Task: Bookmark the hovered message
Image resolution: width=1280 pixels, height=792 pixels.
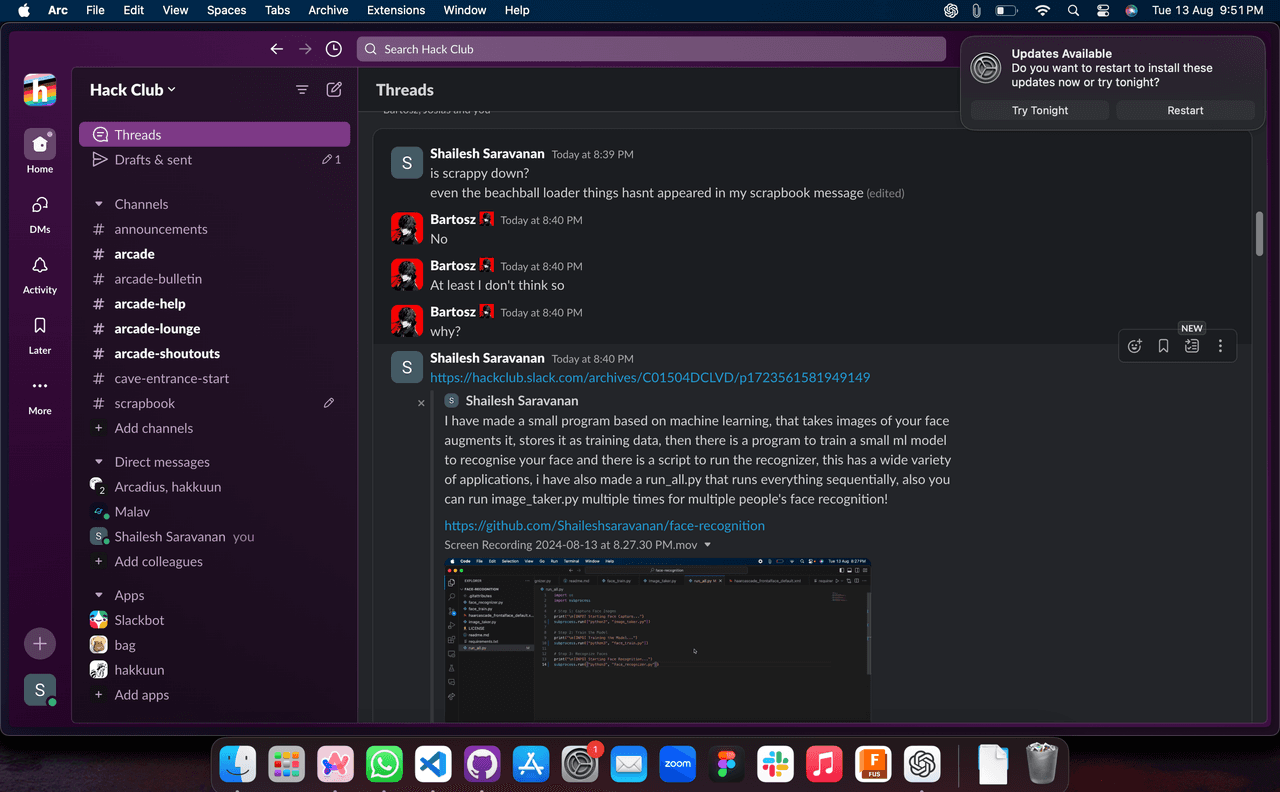Action: click(1163, 346)
